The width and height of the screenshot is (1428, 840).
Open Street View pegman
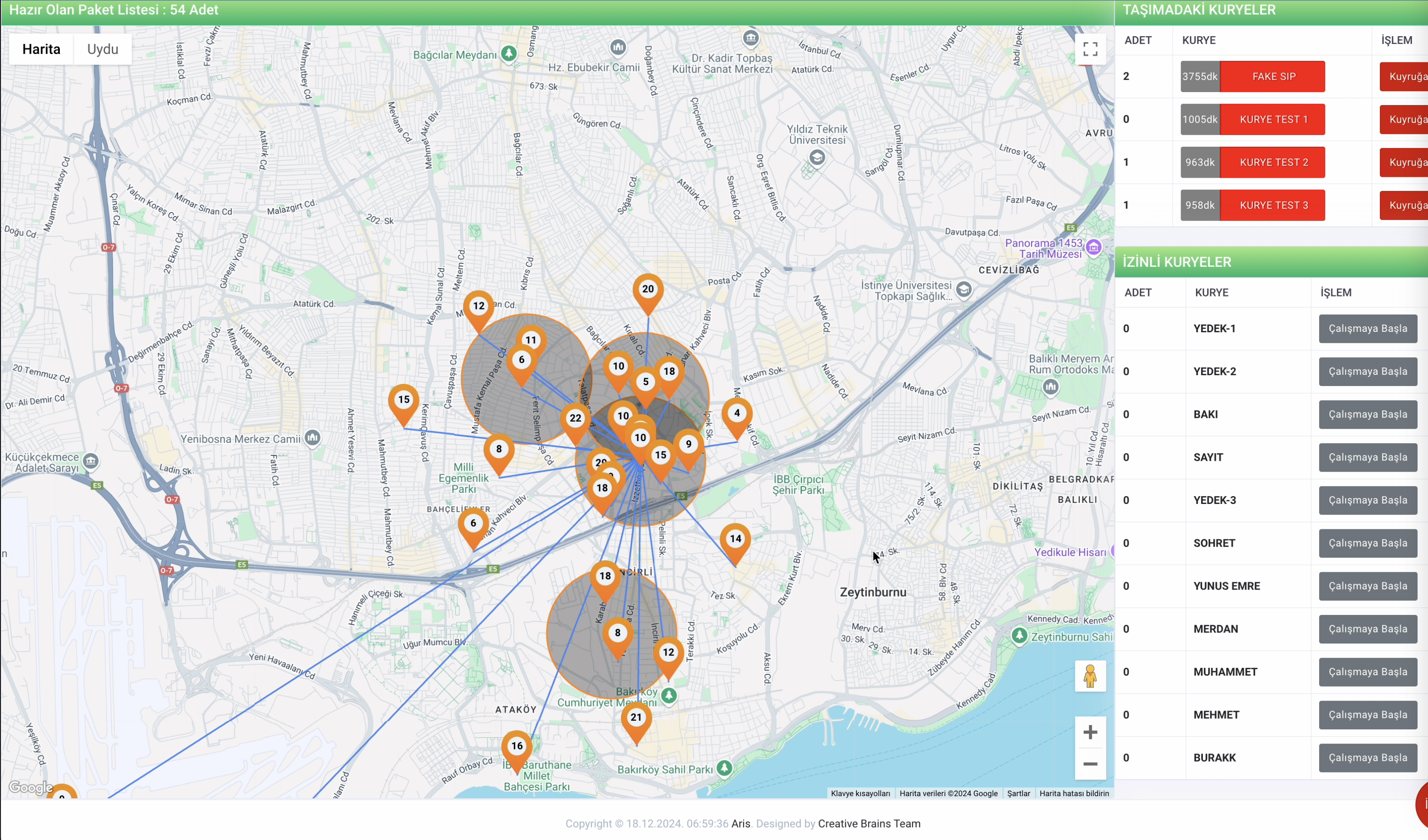coord(1090,676)
